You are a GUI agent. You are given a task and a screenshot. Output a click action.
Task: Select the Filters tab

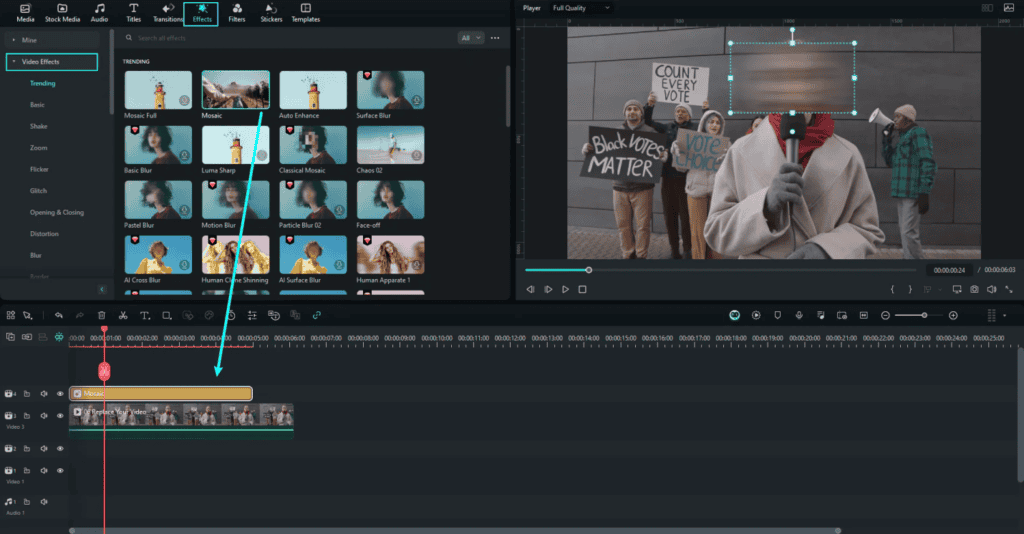pyautogui.click(x=236, y=12)
